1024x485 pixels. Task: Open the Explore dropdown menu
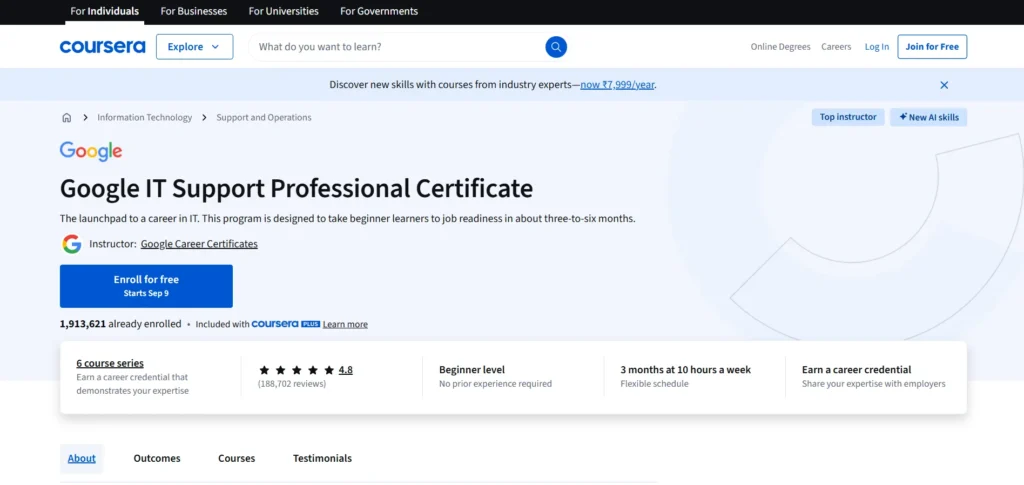tap(194, 47)
